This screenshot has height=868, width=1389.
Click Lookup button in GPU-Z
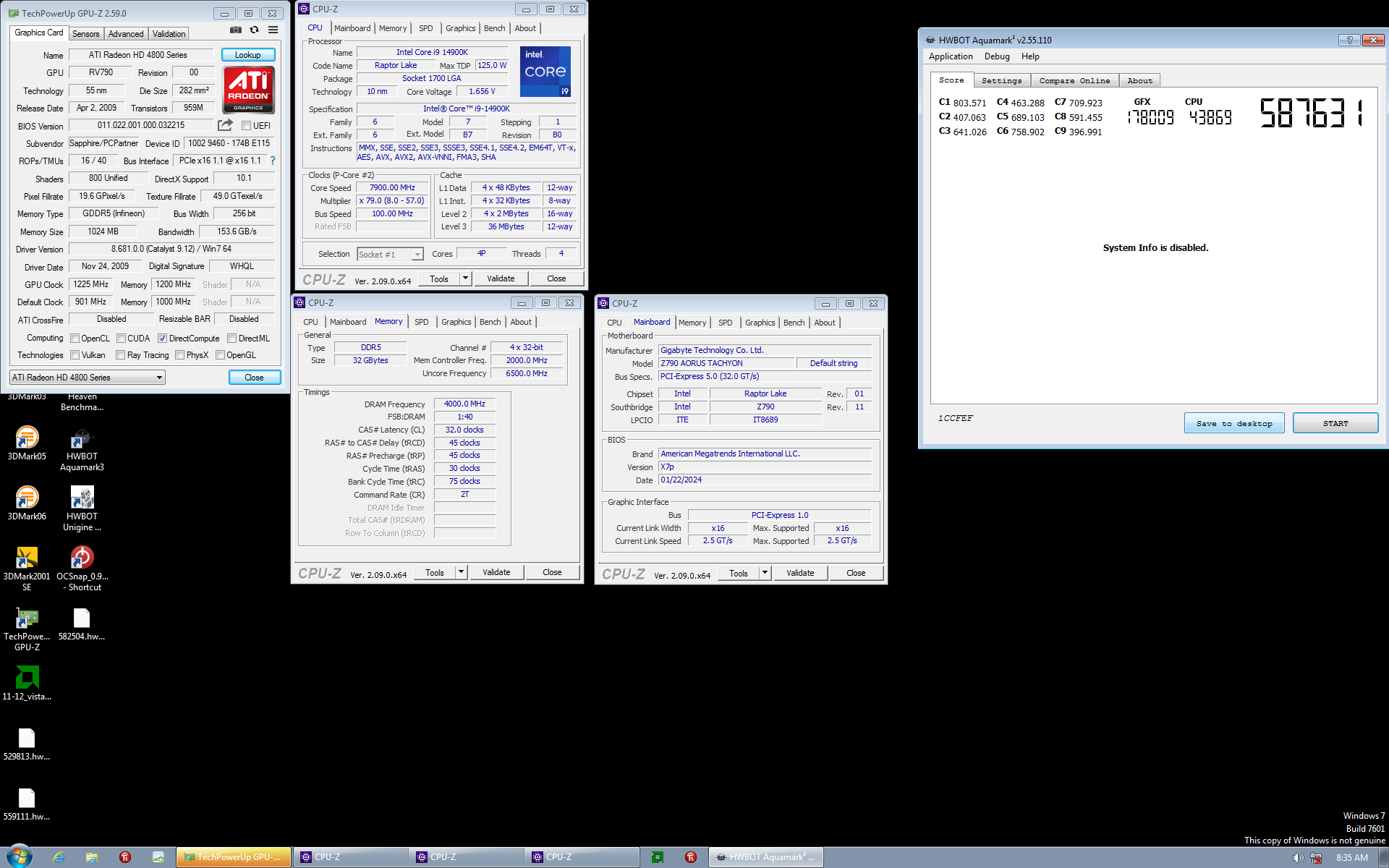tap(247, 55)
